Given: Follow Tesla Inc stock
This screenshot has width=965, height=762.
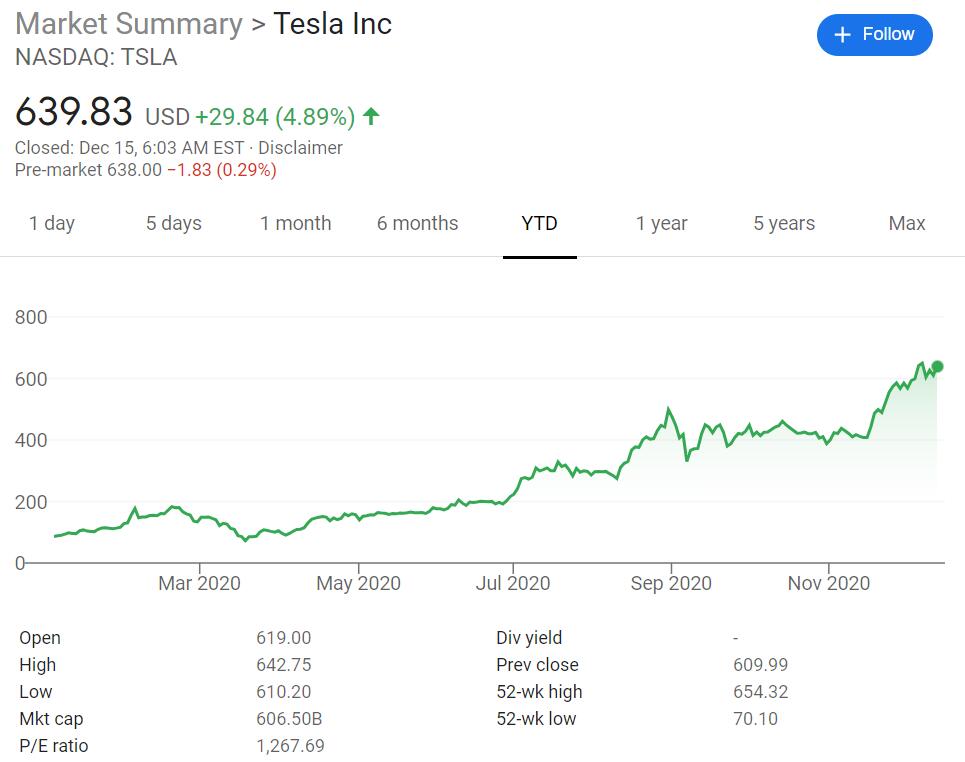Looking at the screenshot, I should 874,35.
